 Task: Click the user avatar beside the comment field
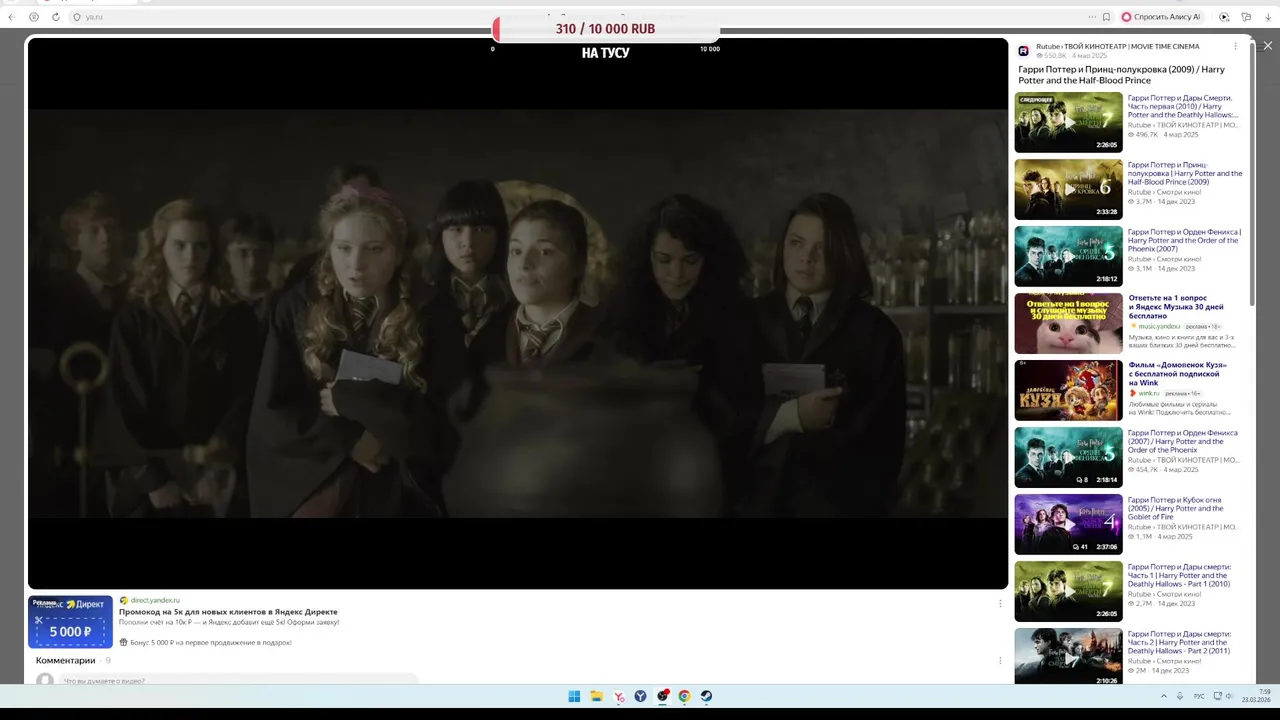(45, 681)
